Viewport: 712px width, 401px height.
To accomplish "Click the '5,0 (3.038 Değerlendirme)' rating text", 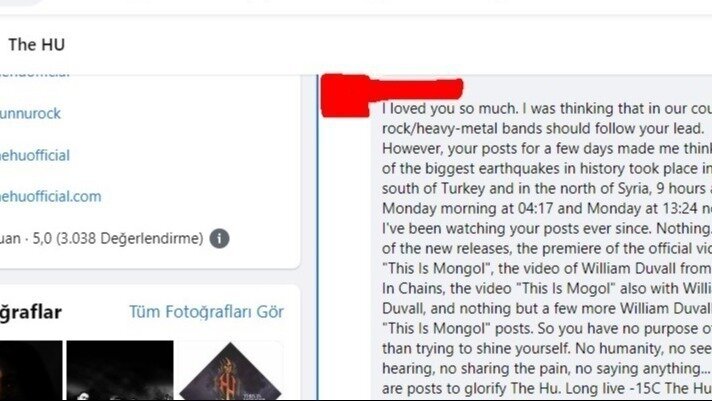I will tap(118, 238).
